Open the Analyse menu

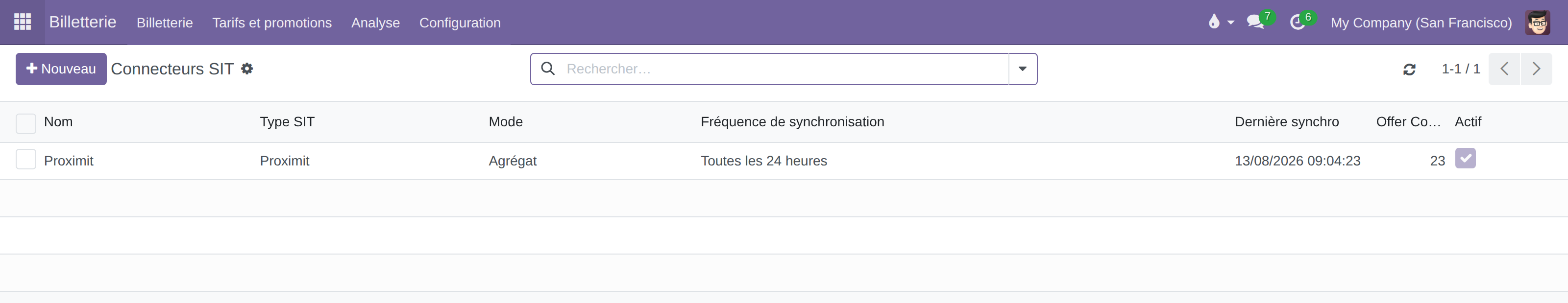tap(375, 23)
